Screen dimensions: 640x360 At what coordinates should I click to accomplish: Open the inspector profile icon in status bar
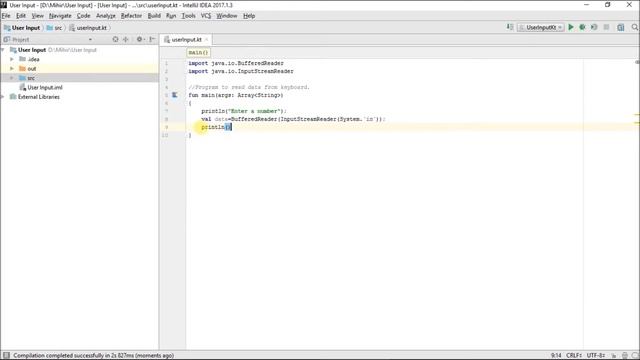tap(624, 356)
